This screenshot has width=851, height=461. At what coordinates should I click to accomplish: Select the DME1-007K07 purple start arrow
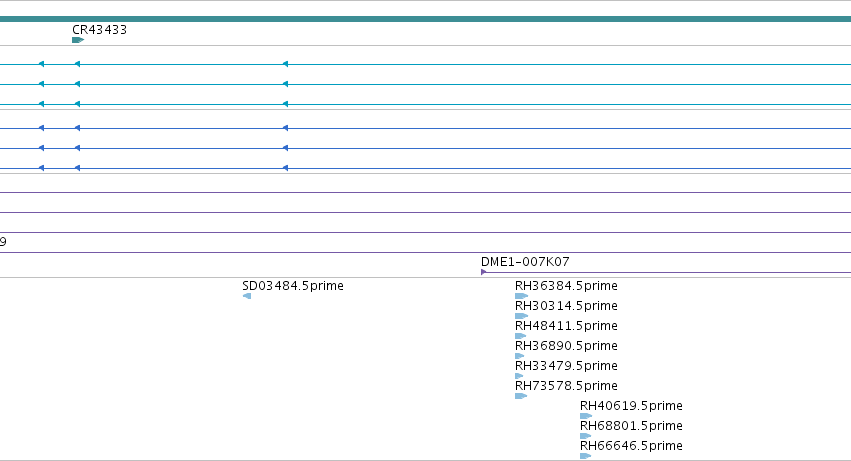tap(484, 272)
